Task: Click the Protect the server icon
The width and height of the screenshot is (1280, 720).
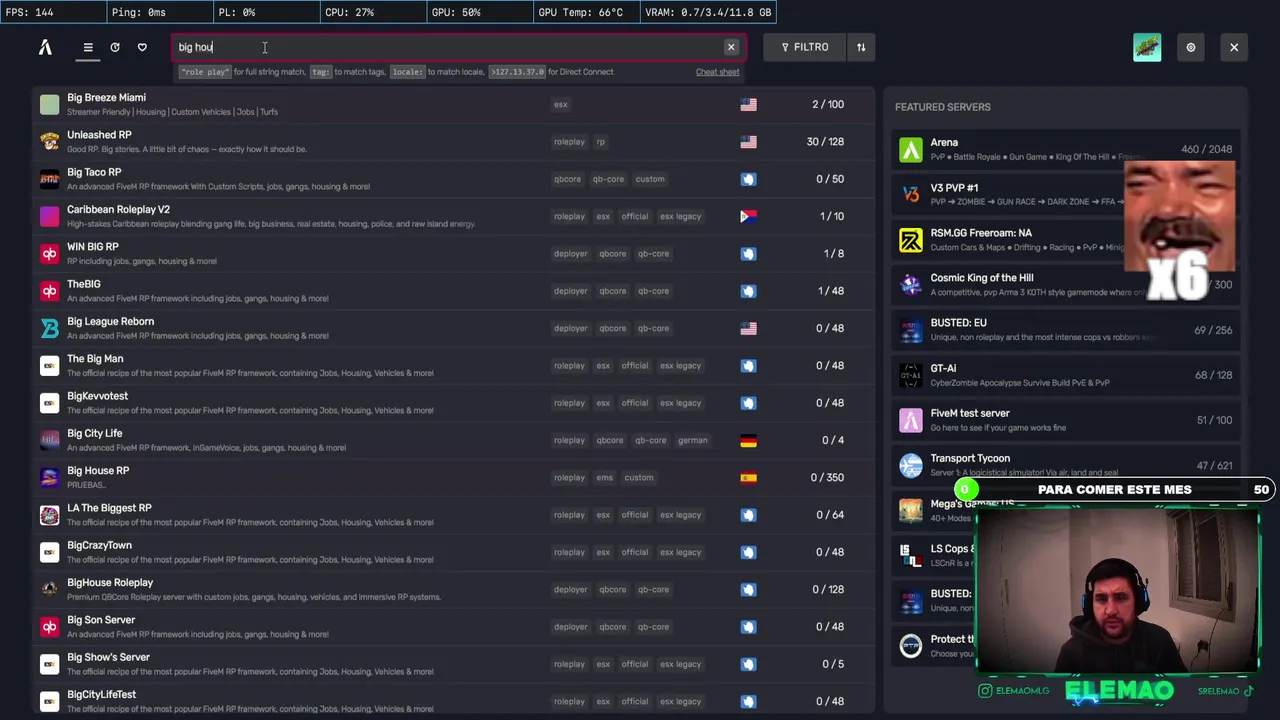Action: tap(911, 646)
